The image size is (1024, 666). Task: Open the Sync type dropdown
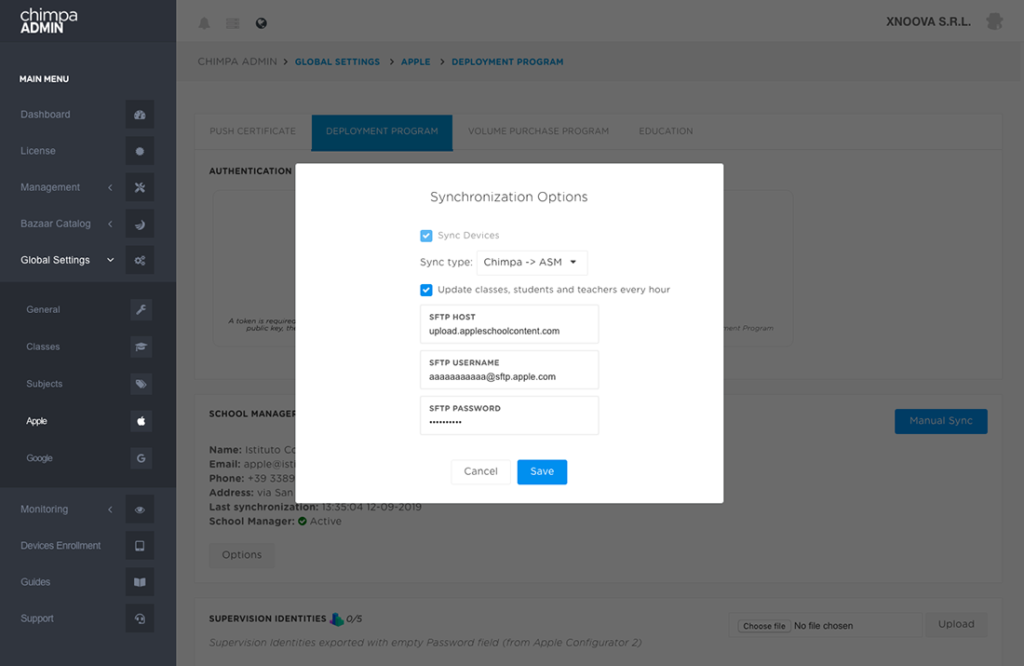tap(532, 262)
